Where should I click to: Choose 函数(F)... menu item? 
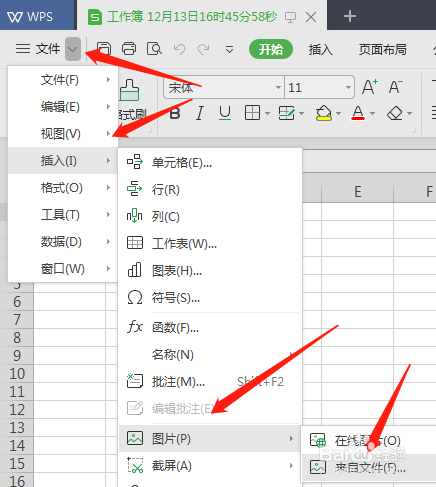tap(210, 327)
